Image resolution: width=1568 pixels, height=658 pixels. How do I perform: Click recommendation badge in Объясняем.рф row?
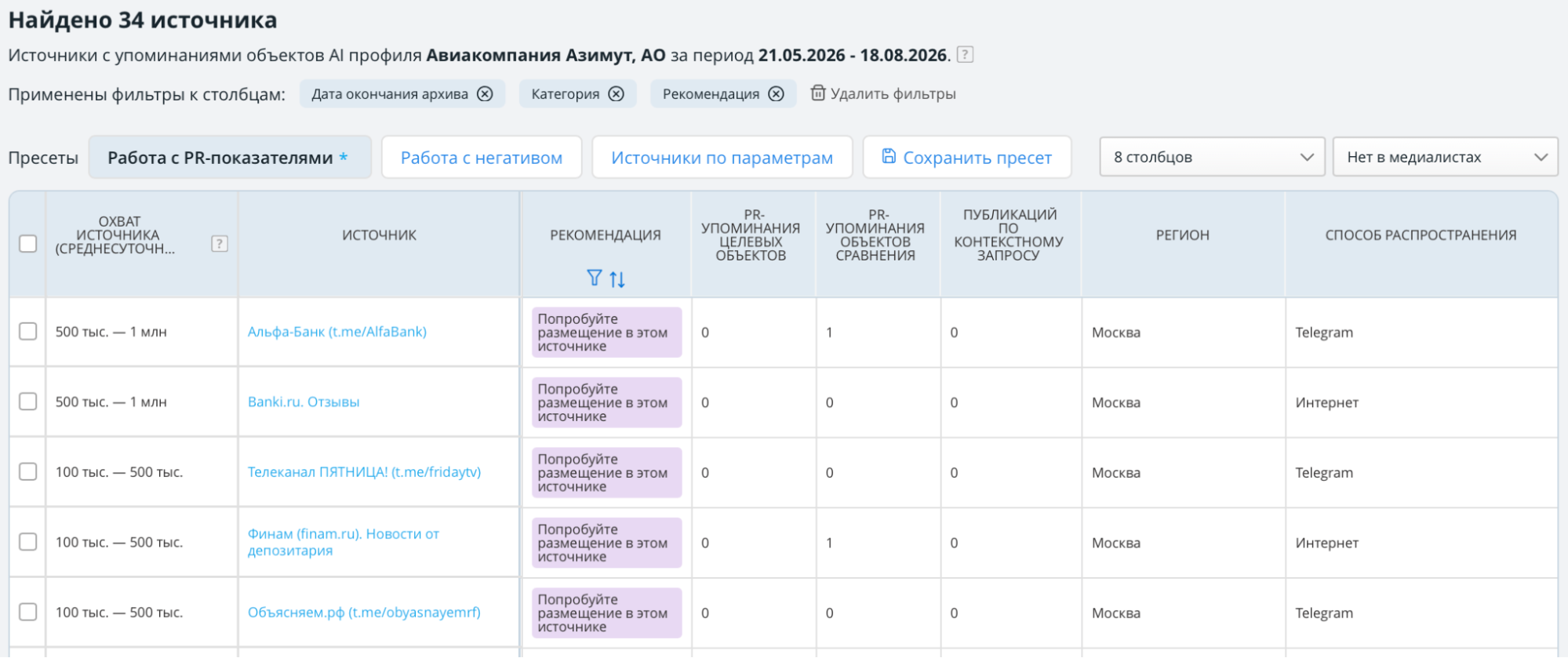[606, 613]
